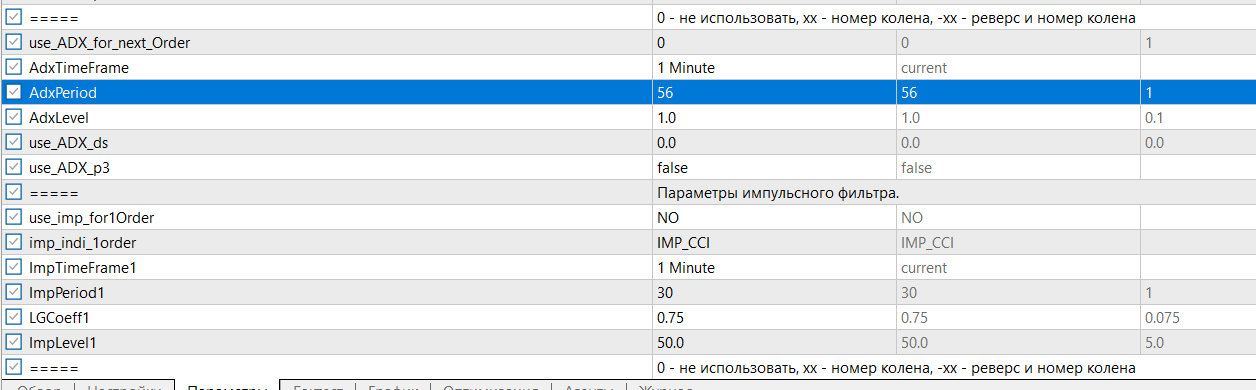Click grayed 1.0 in AdxLevel row

pos(1018,118)
